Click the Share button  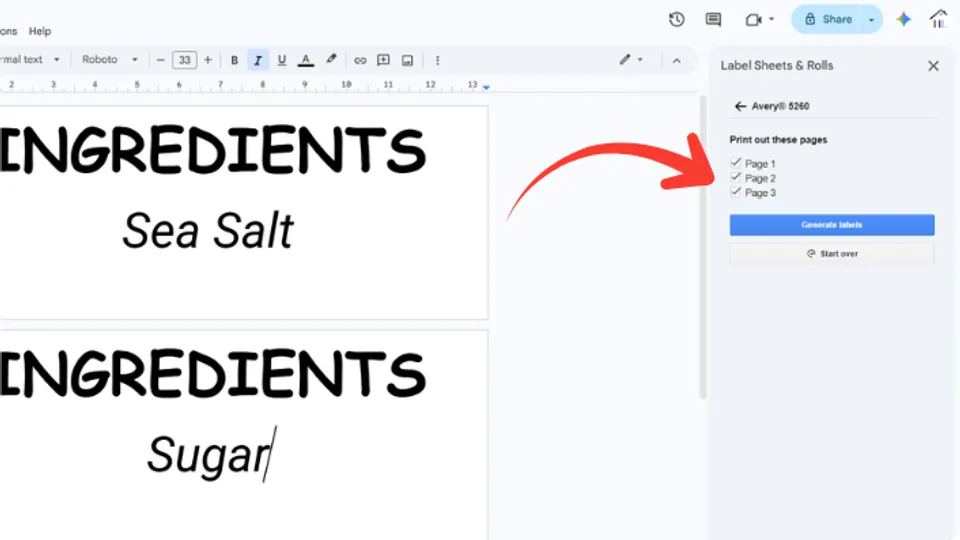click(x=828, y=20)
